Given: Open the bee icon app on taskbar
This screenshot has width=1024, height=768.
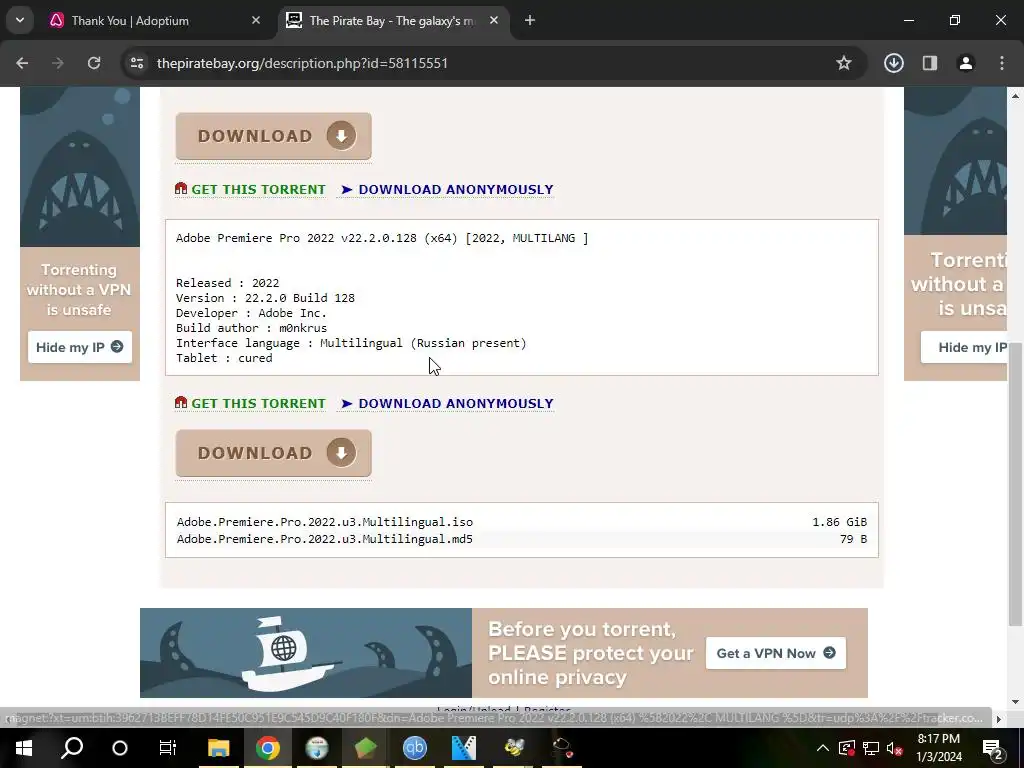Looking at the screenshot, I should (514, 748).
